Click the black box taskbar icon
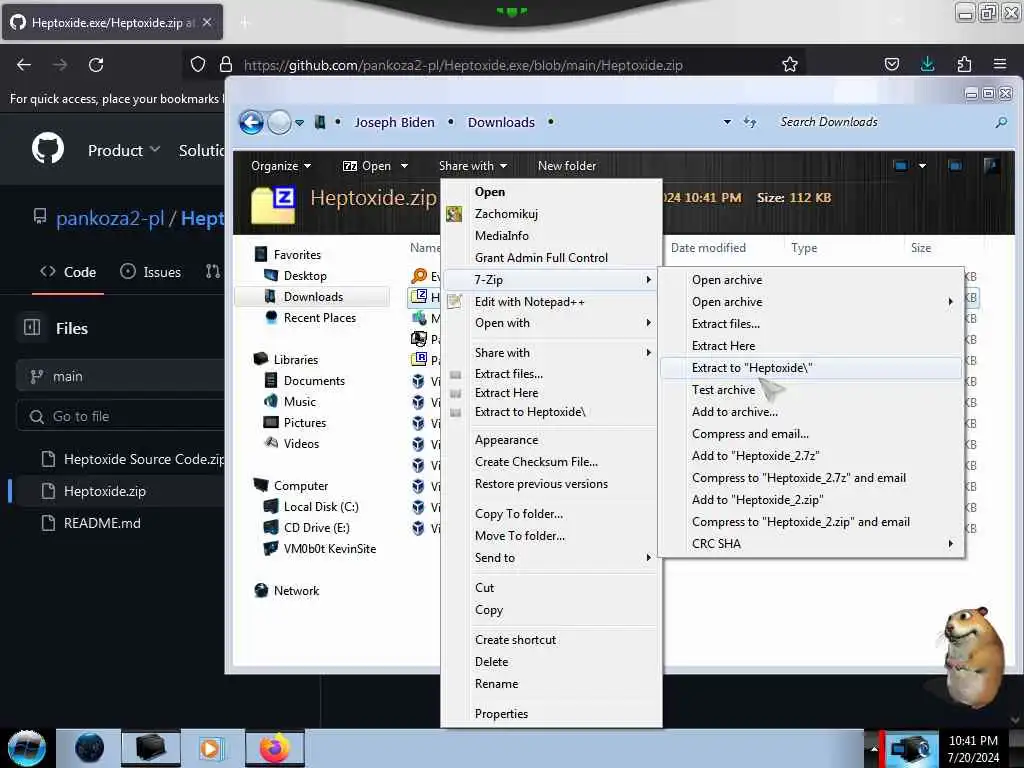Screen dimensions: 1024x768 coord(150,748)
